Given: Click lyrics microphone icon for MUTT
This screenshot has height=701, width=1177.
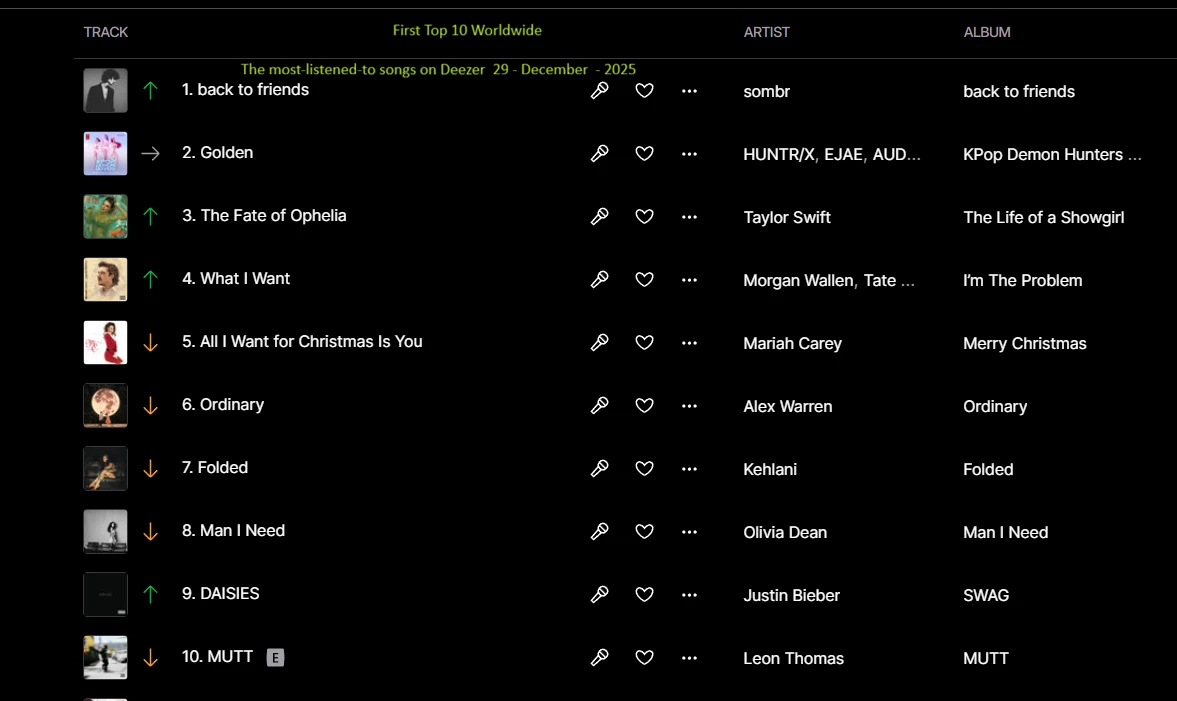Looking at the screenshot, I should pyautogui.click(x=600, y=658).
